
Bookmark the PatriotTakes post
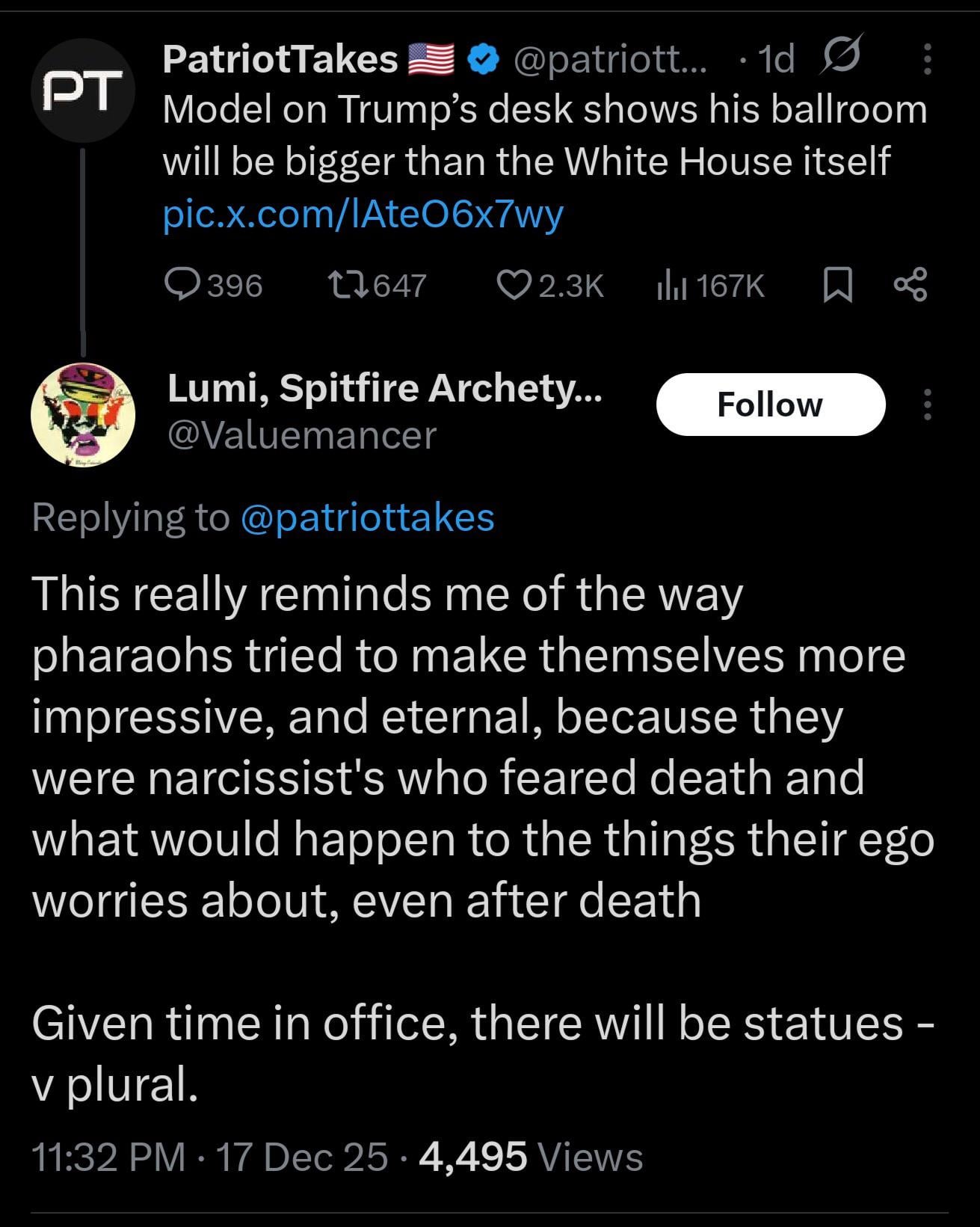[837, 286]
